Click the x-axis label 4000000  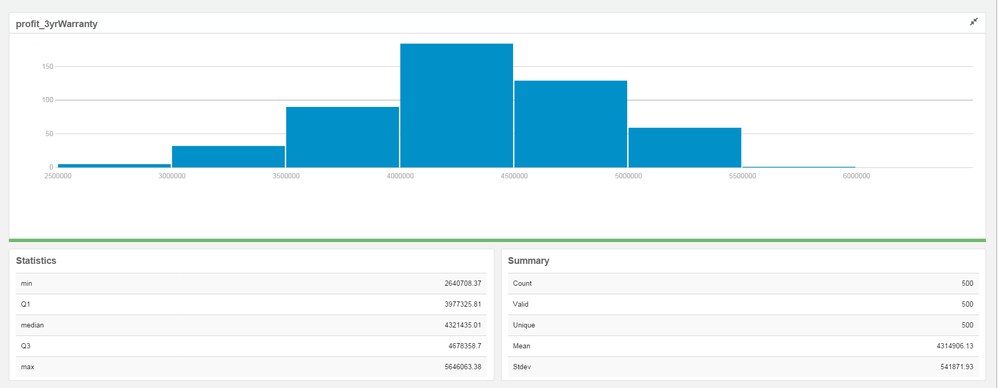(x=399, y=176)
